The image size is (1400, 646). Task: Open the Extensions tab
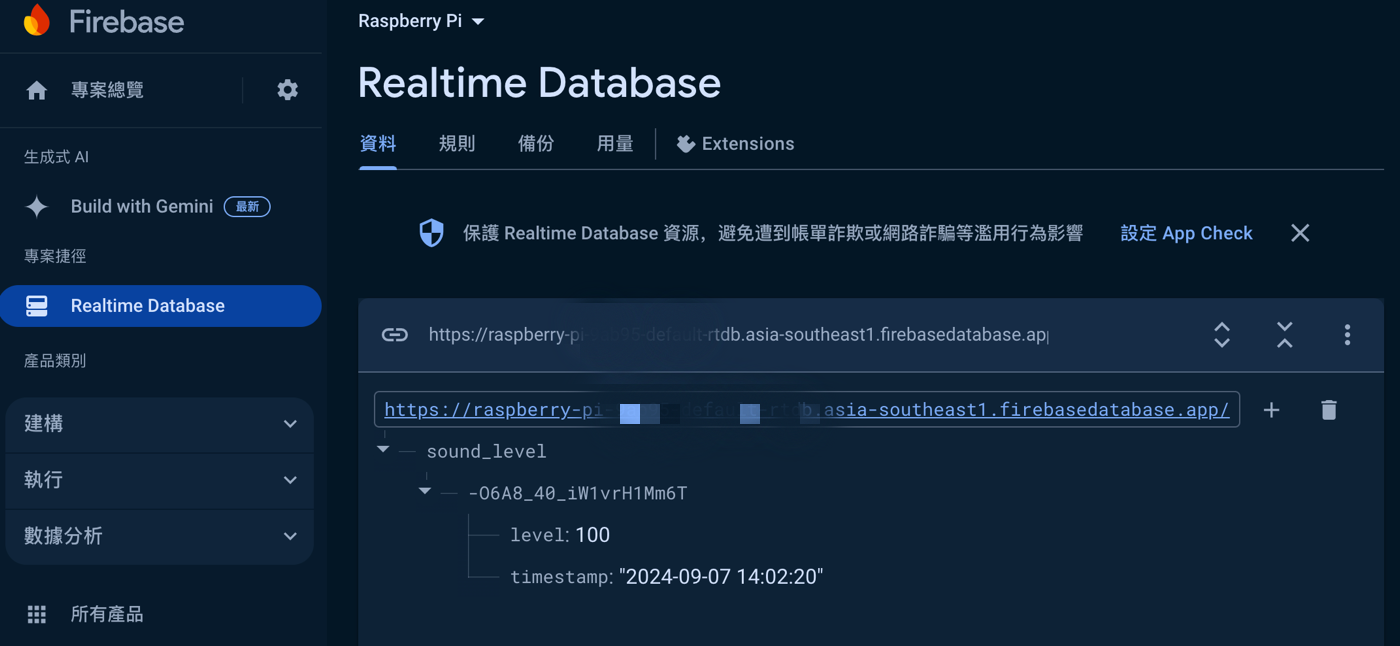coord(735,144)
